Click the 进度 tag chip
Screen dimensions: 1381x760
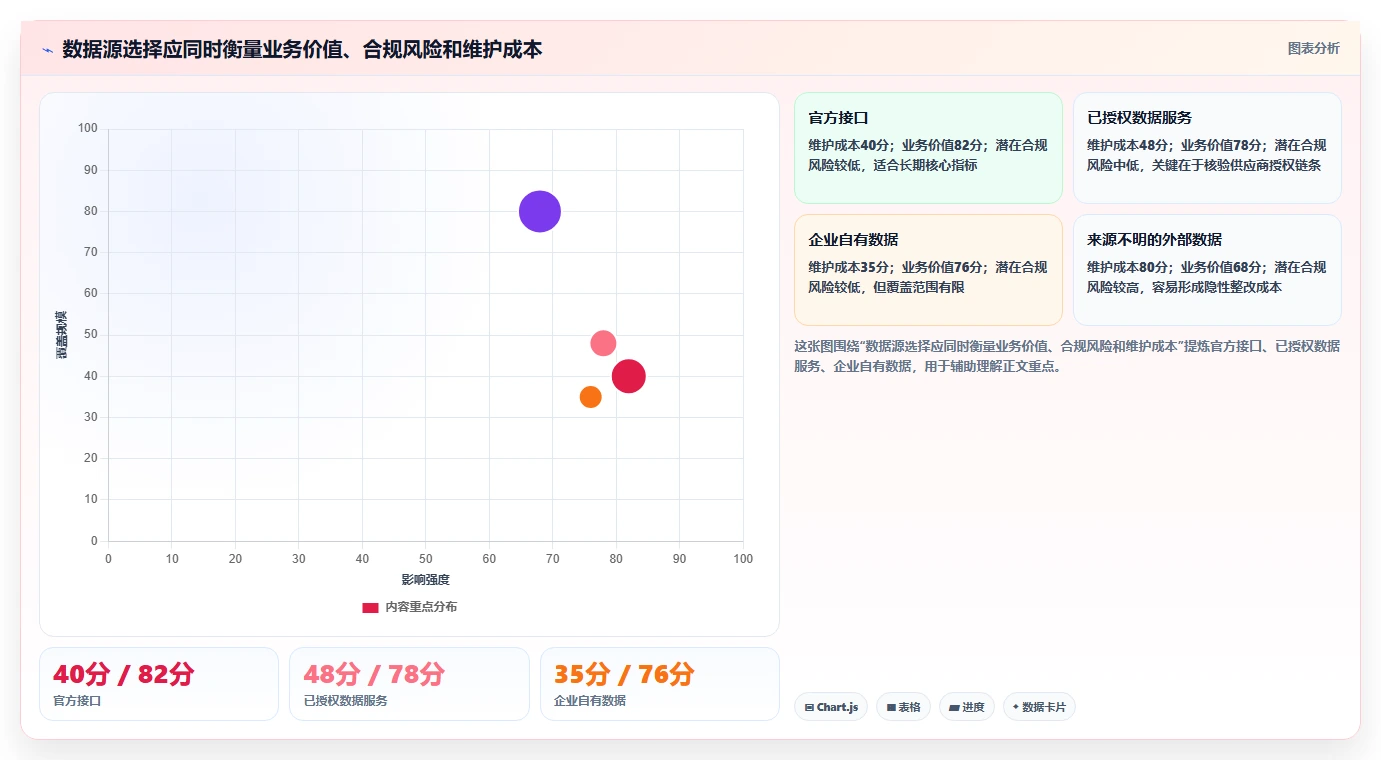(x=967, y=707)
